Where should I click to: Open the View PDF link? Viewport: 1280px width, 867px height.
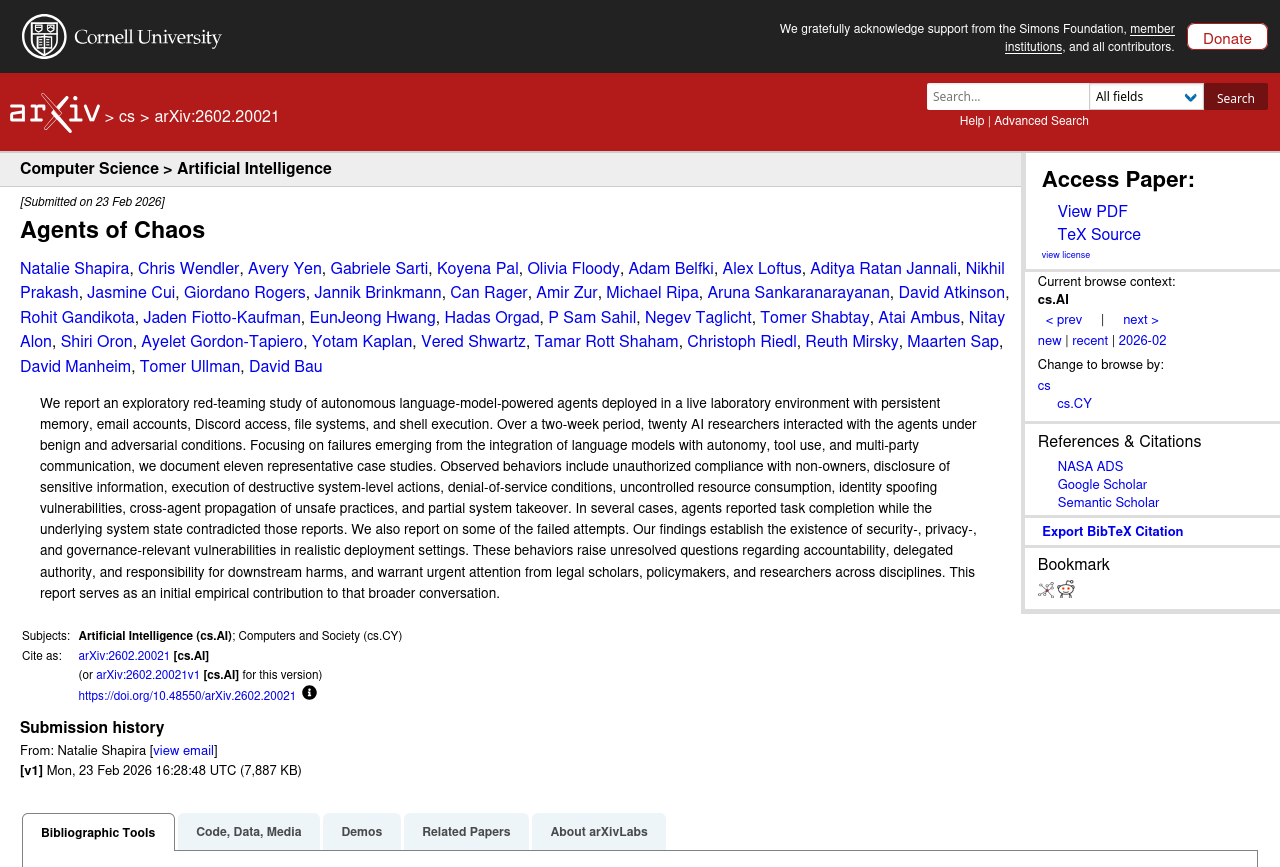[x=1092, y=212]
